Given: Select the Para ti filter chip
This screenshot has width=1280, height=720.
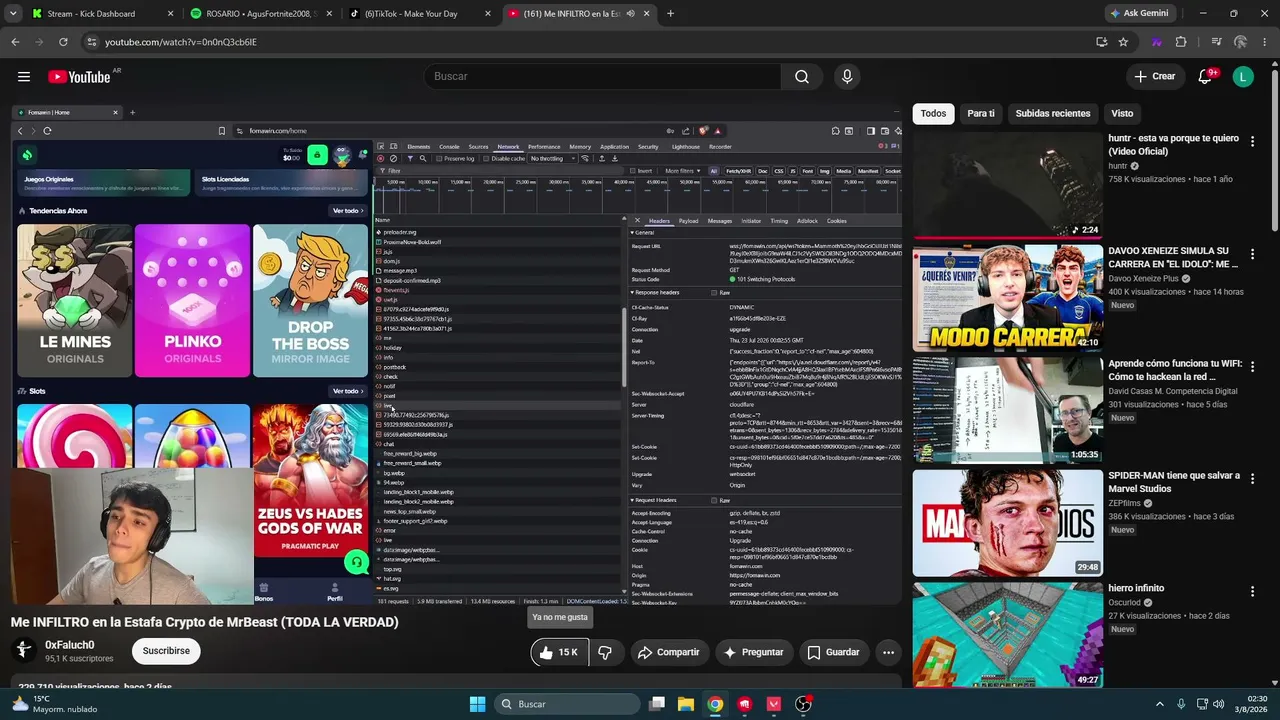Looking at the screenshot, I should (981, 114).
